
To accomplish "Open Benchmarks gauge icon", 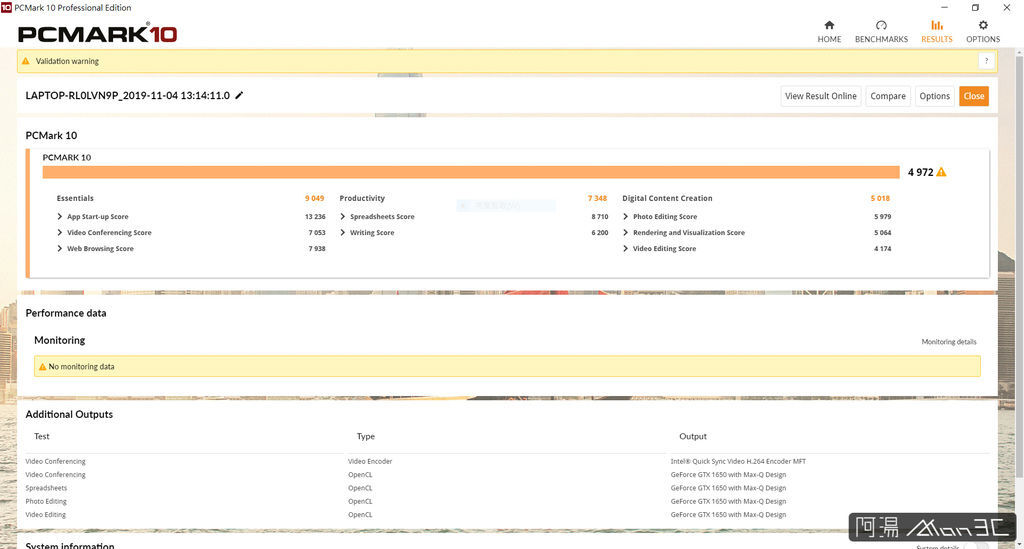I will (x=881, y=25).
